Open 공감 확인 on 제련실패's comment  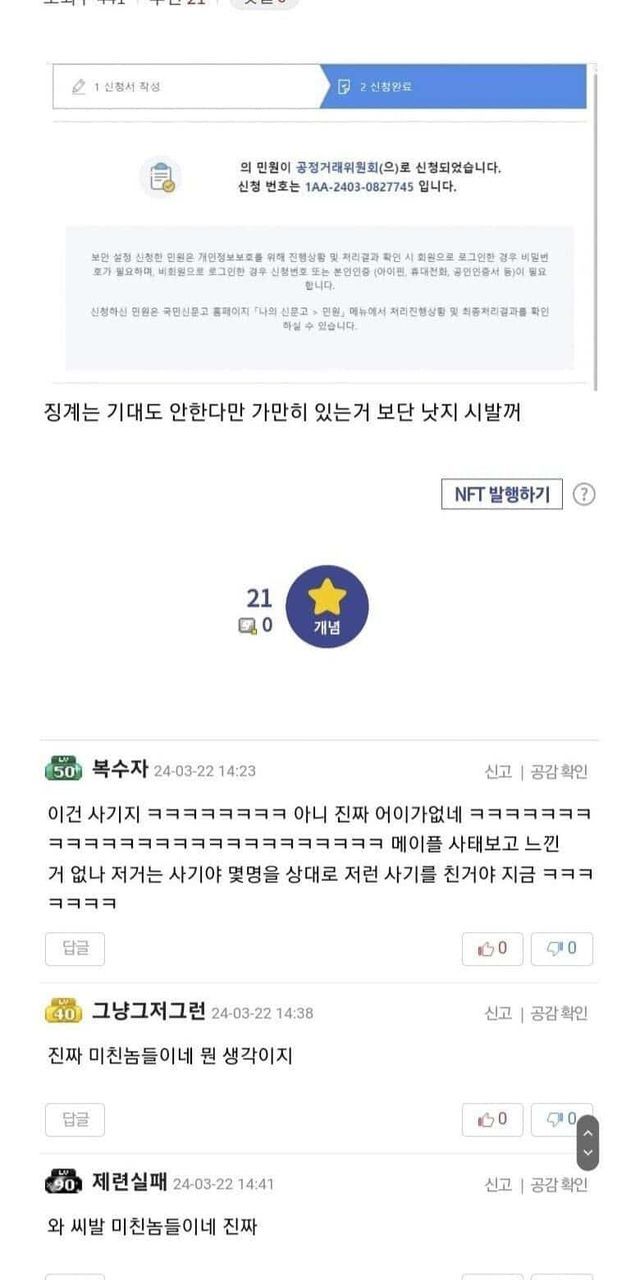(559, 1184)
